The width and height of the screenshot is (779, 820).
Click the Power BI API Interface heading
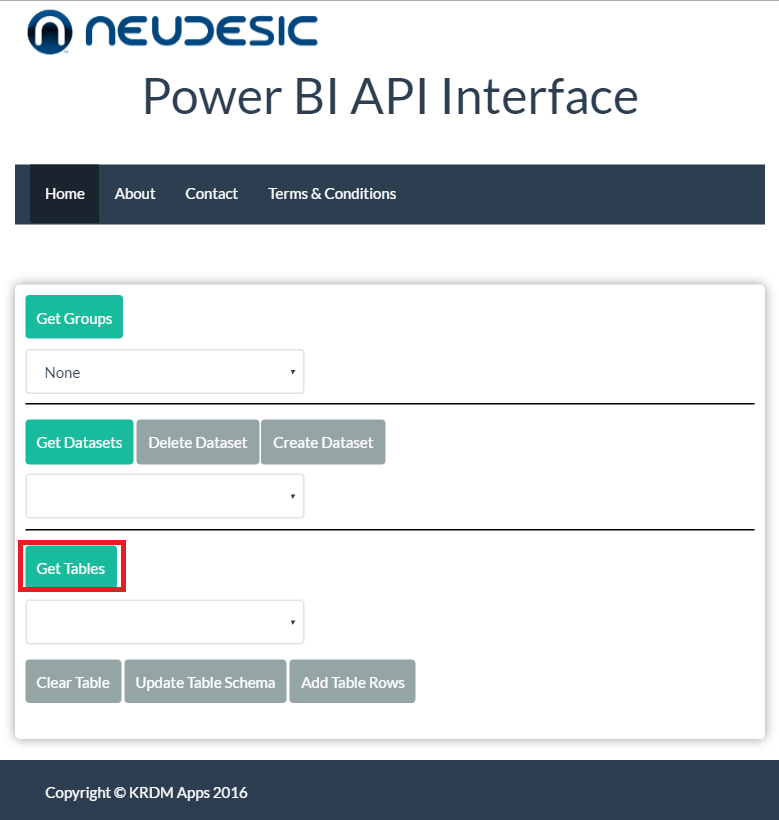click(390, 97)
